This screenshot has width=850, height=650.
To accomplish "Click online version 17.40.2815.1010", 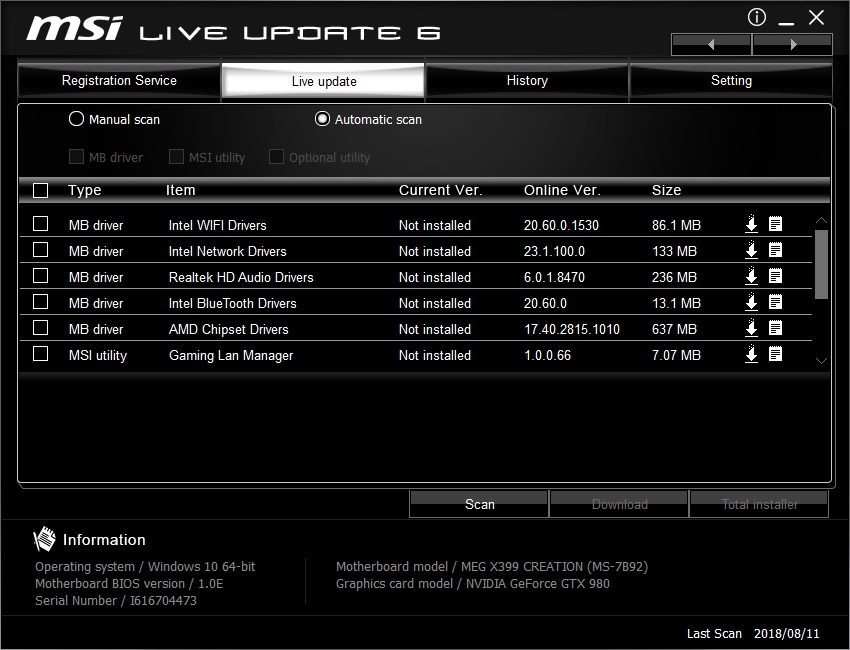I will pos(571,329).
